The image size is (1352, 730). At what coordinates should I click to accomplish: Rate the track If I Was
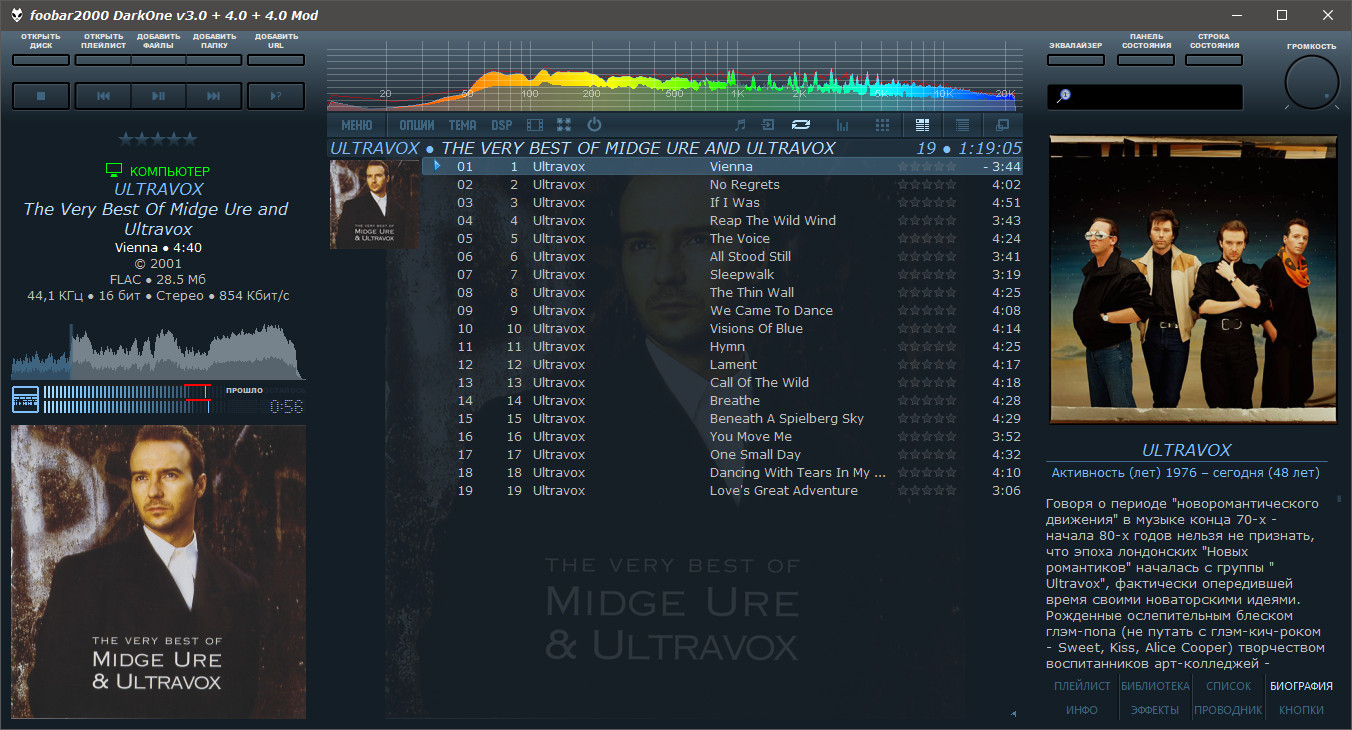coord(927,203)
